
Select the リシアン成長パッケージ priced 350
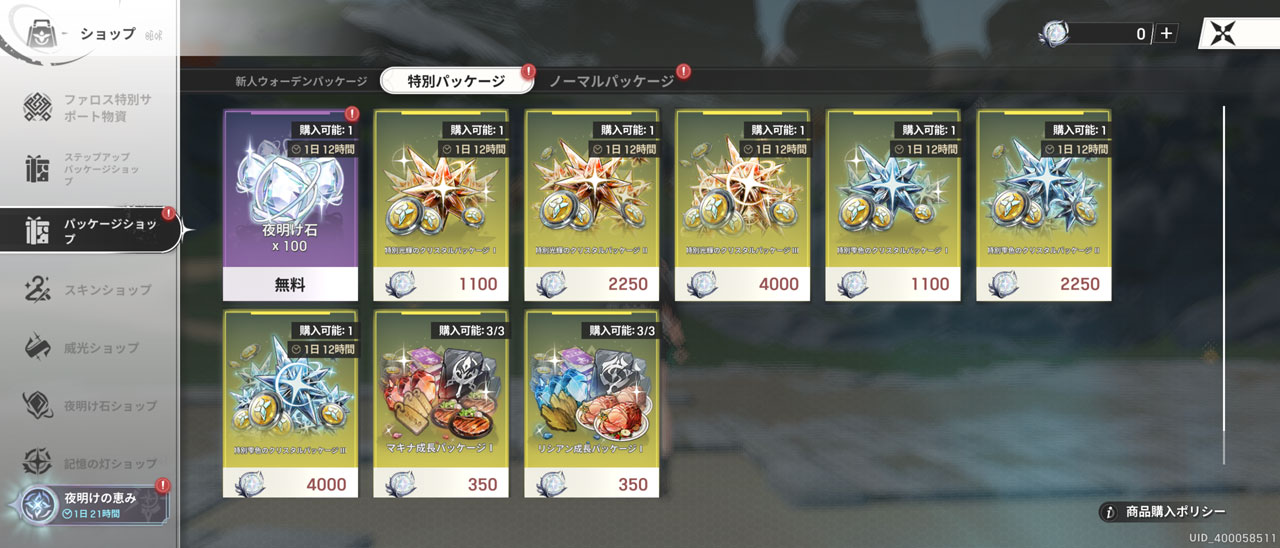pos(592,404)
